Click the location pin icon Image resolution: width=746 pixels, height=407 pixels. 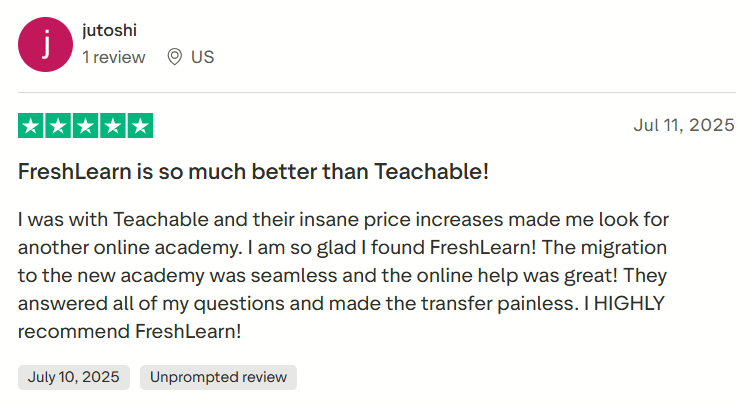(x=174, y=57)
